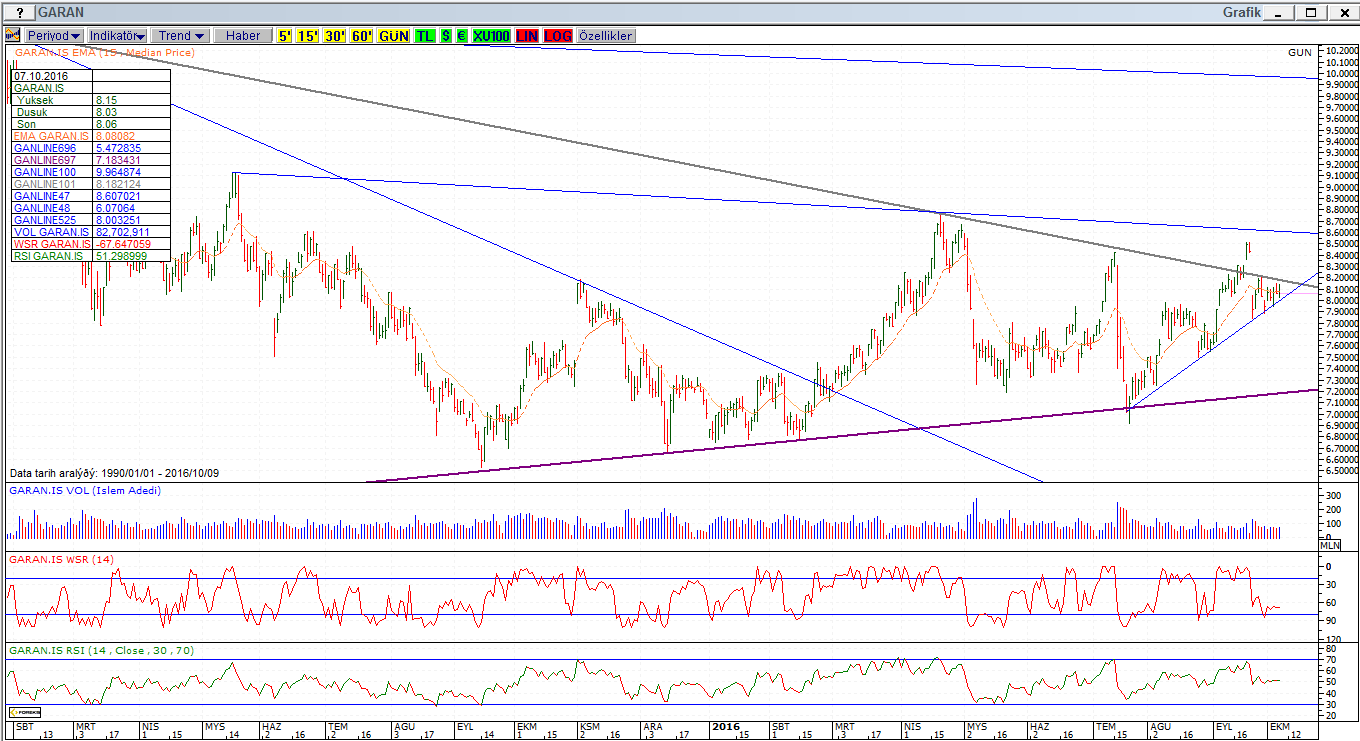This screenshot has width=1360, height=741.
Task: Click the chart icon left of Periyod
Action: pos(12,35)
